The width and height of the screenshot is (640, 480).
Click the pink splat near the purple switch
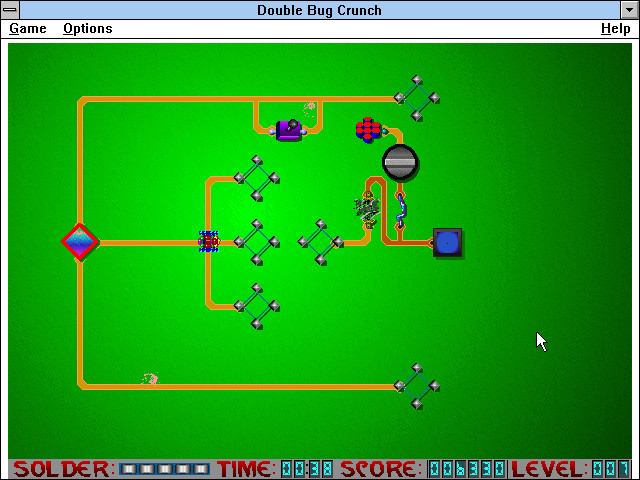tap(309, 109)
